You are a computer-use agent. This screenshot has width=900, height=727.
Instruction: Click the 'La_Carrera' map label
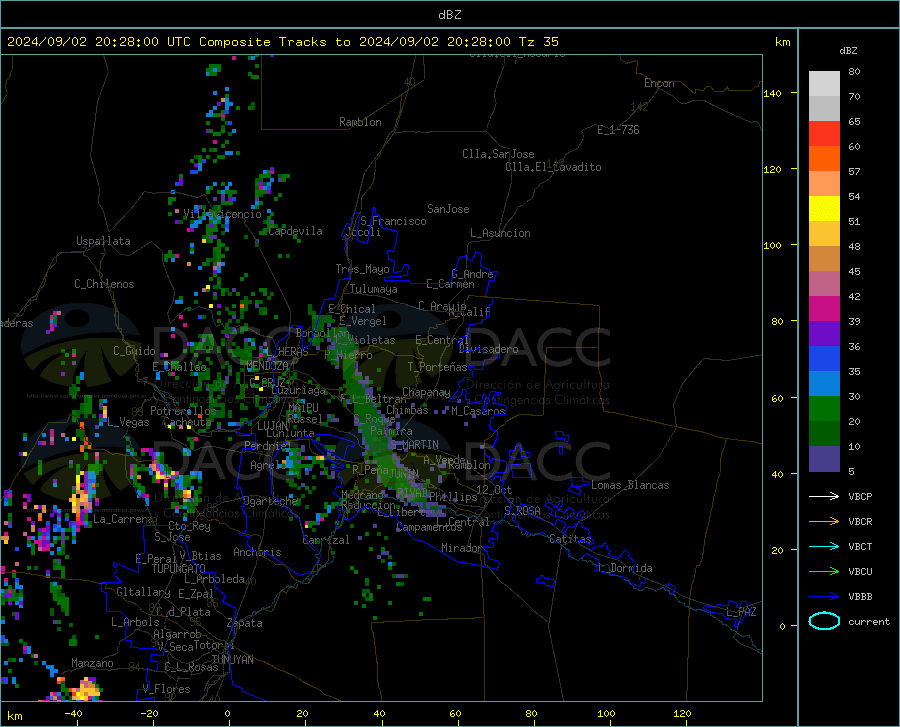[123, 519]
